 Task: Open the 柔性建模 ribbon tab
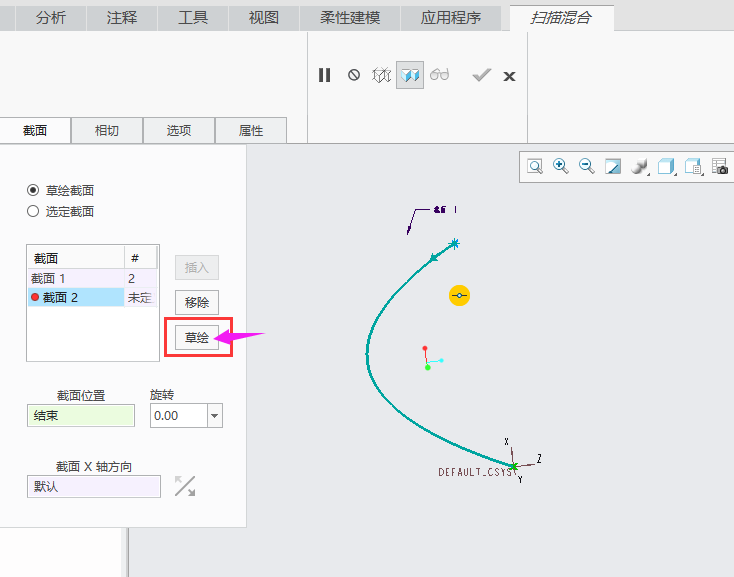tap(350, 18)
